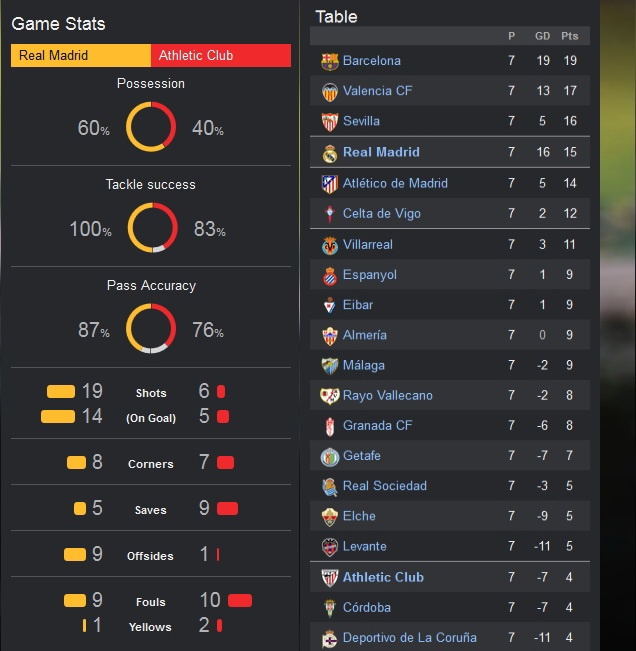Sort table by Pts column header
Screen dimensions: 636x651
click(x=570, y=36)
